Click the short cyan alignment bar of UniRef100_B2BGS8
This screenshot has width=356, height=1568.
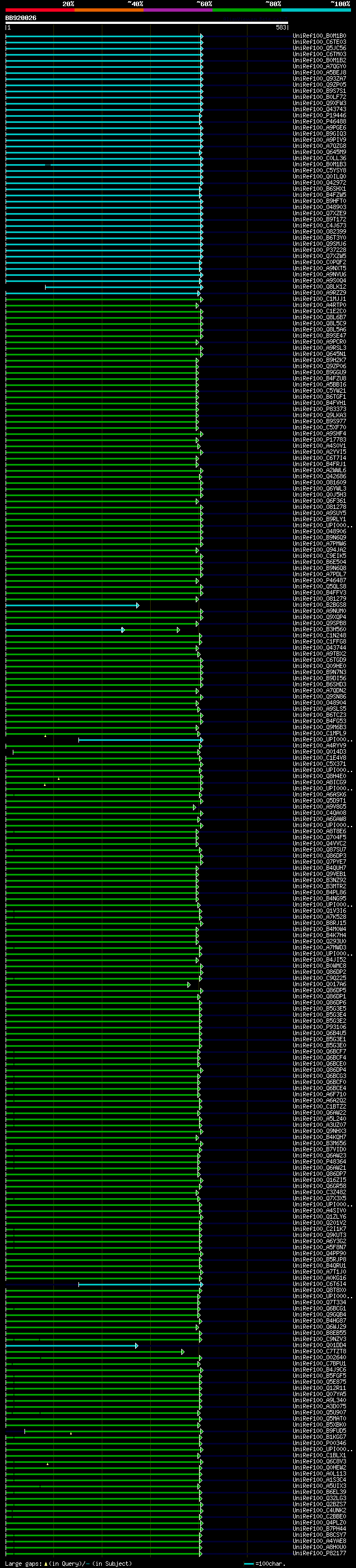click(x=72, y=606)
